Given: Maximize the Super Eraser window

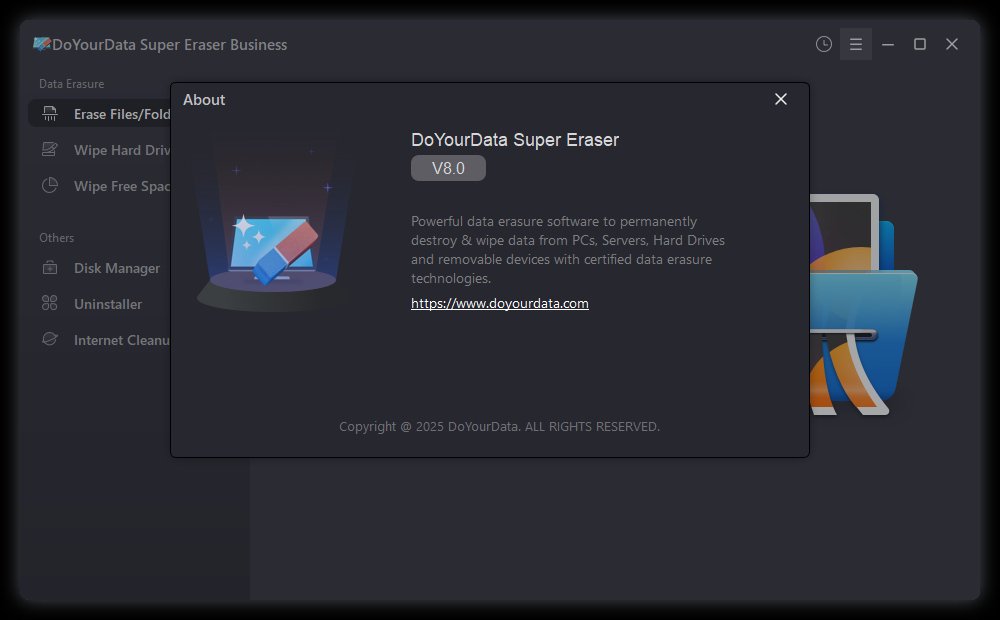Looking at the screenshot, I should (920, 44).
